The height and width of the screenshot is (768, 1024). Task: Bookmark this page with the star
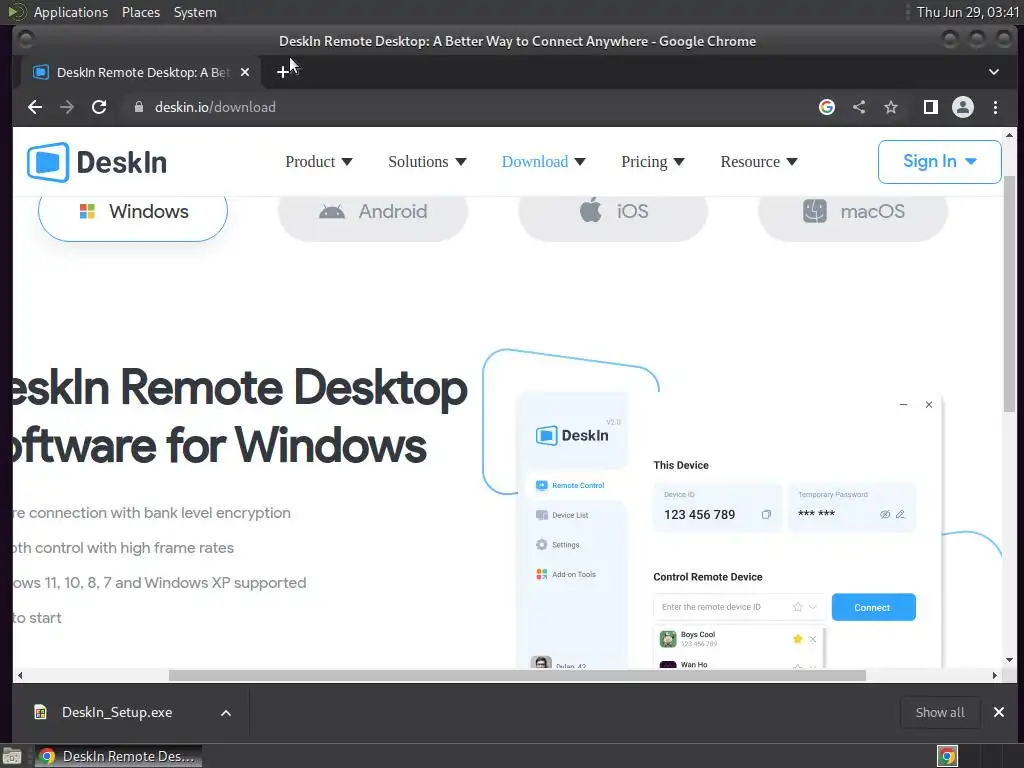(891, 107)
